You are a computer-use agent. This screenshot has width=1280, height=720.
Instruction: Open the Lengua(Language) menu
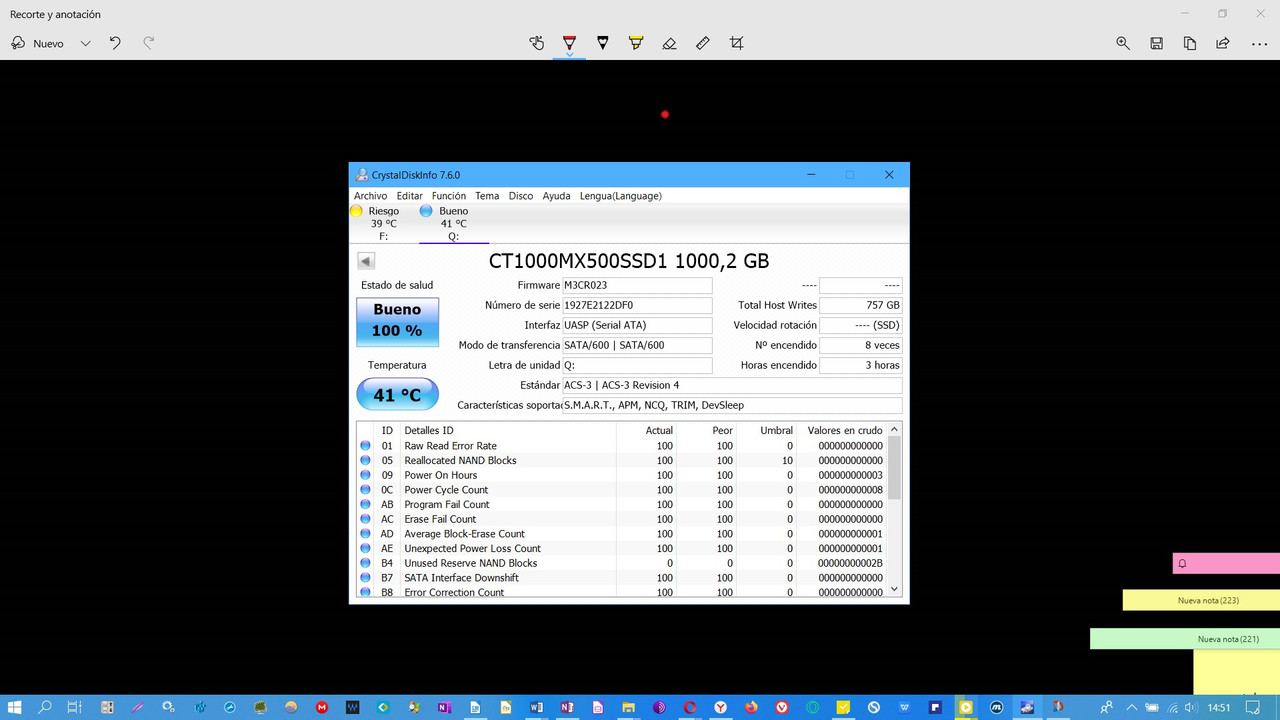[x=620, y=196]
